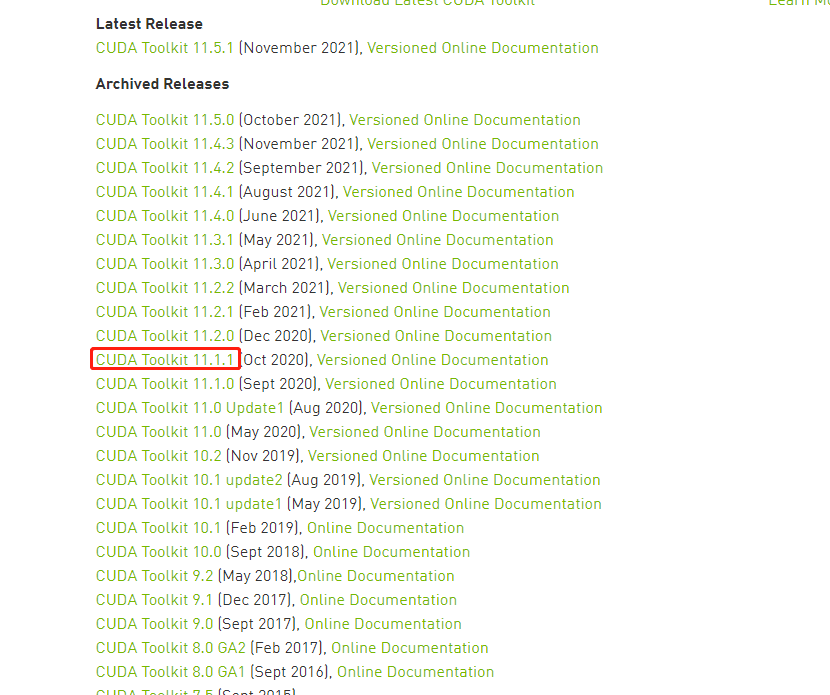This screenshot has width=830, height=695.
Task: Open CUDA Toolkit 8.0 GA1 link
Action: pyautogui.click(x=170, y=672)
